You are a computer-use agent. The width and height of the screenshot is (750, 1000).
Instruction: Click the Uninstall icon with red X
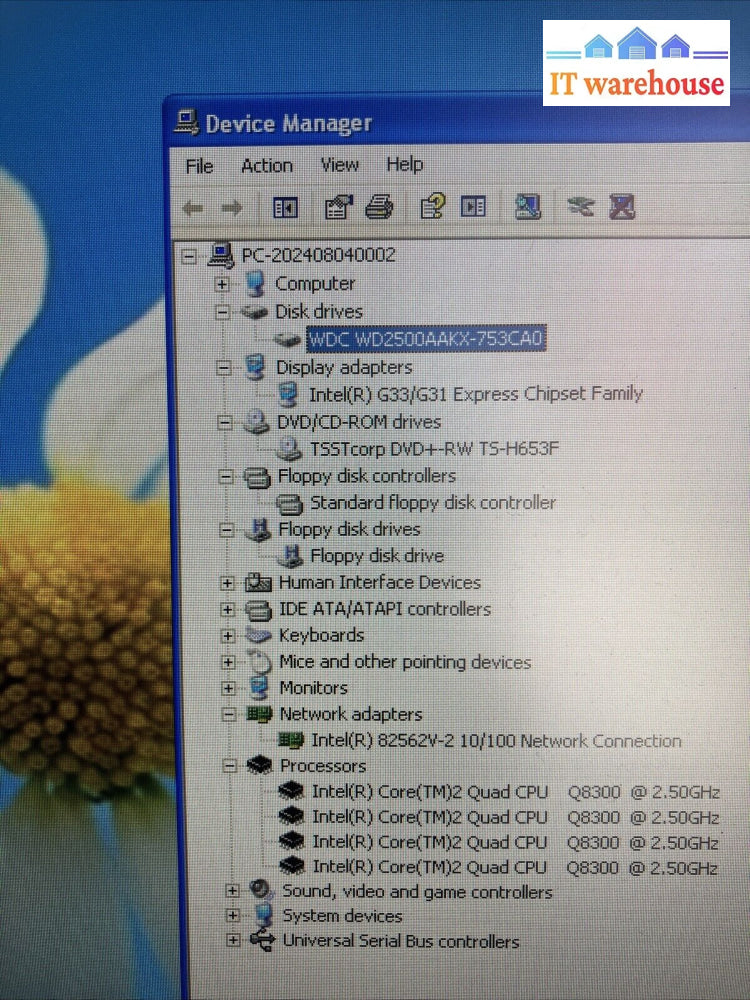tap(622, 207)
